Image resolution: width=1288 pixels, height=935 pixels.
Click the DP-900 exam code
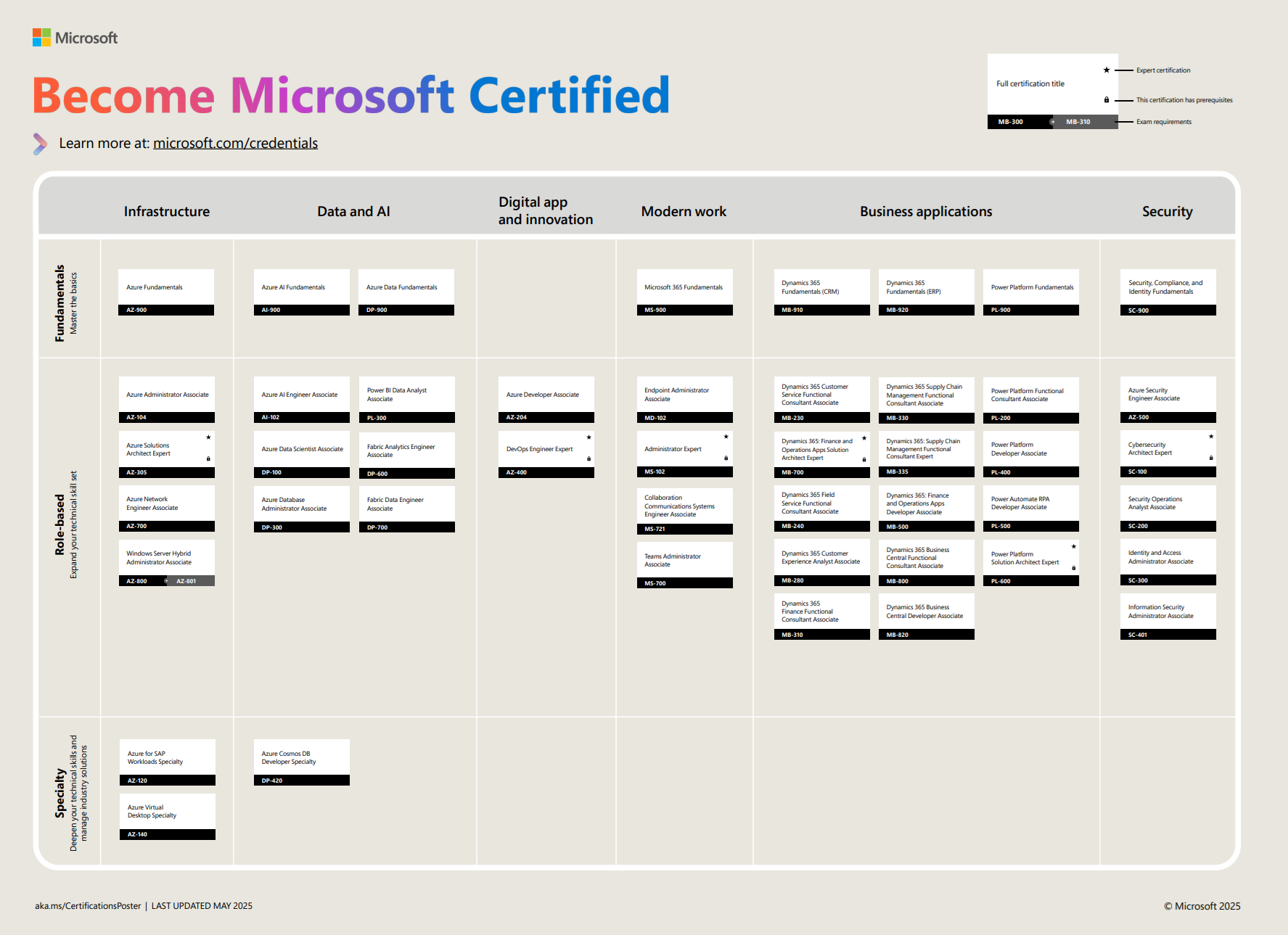pos(377,310)
